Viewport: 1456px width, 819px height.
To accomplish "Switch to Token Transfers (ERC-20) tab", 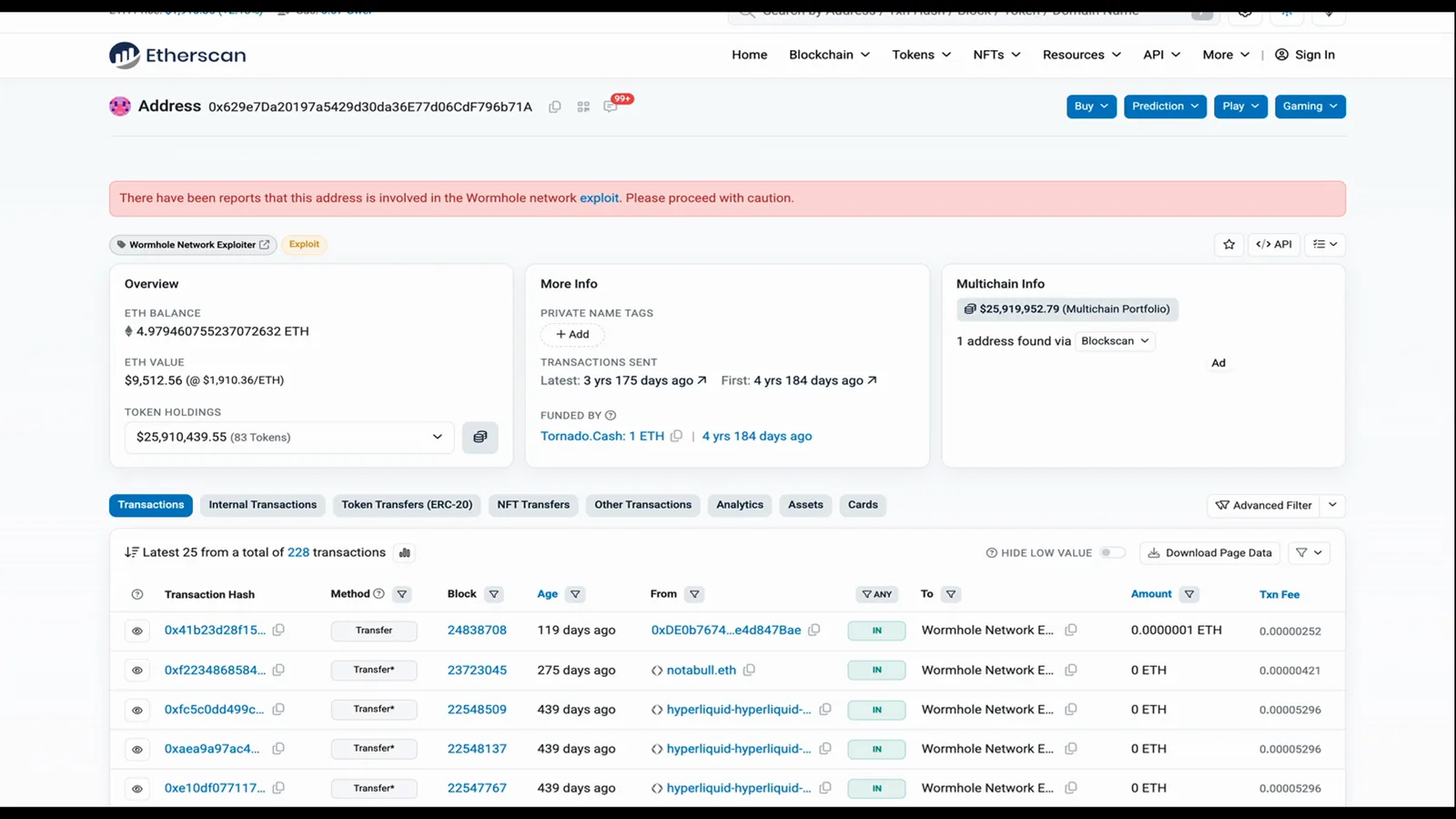I will click(407, 505).
